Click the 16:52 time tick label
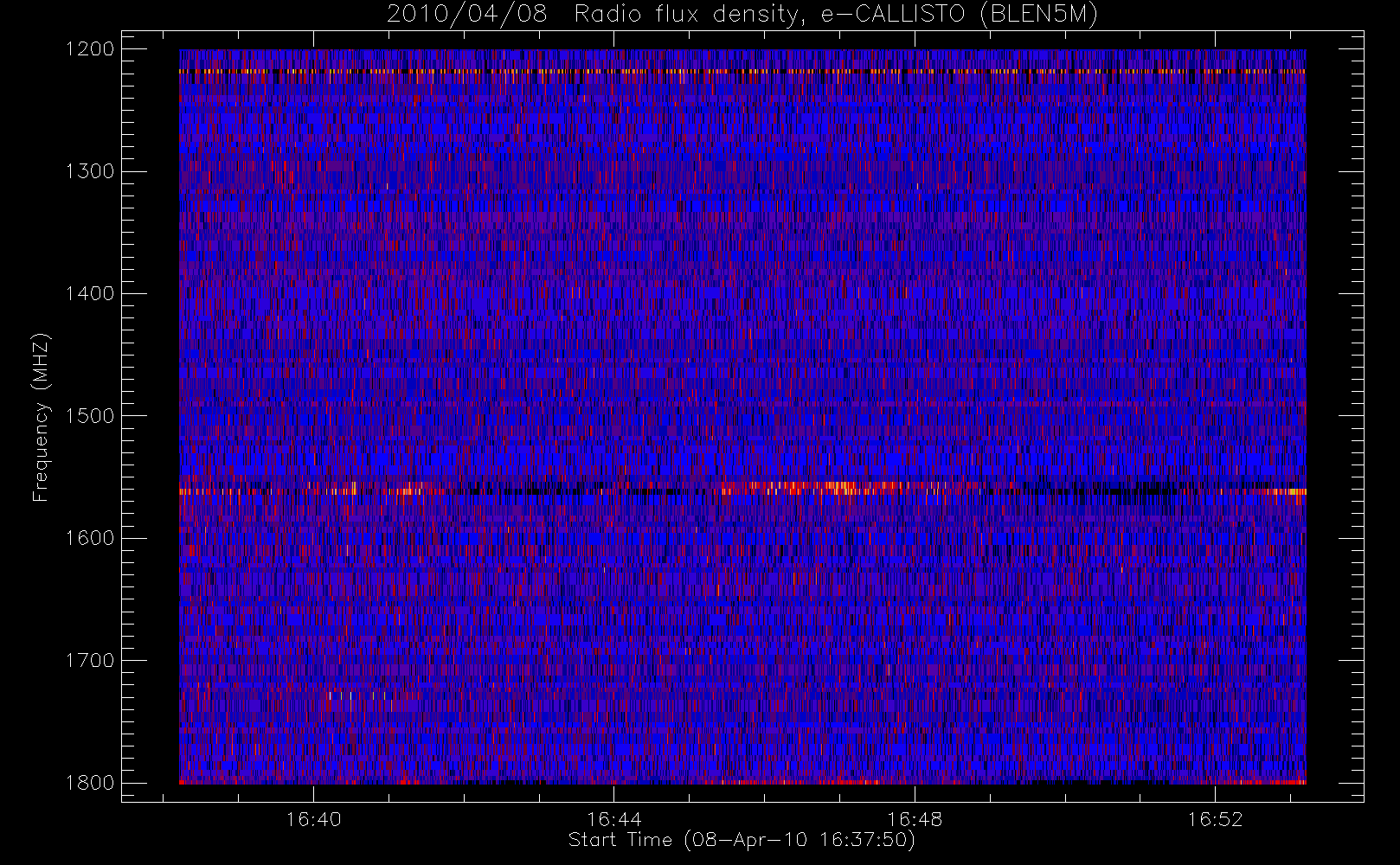1400x865 pixels. point(1215,819)
